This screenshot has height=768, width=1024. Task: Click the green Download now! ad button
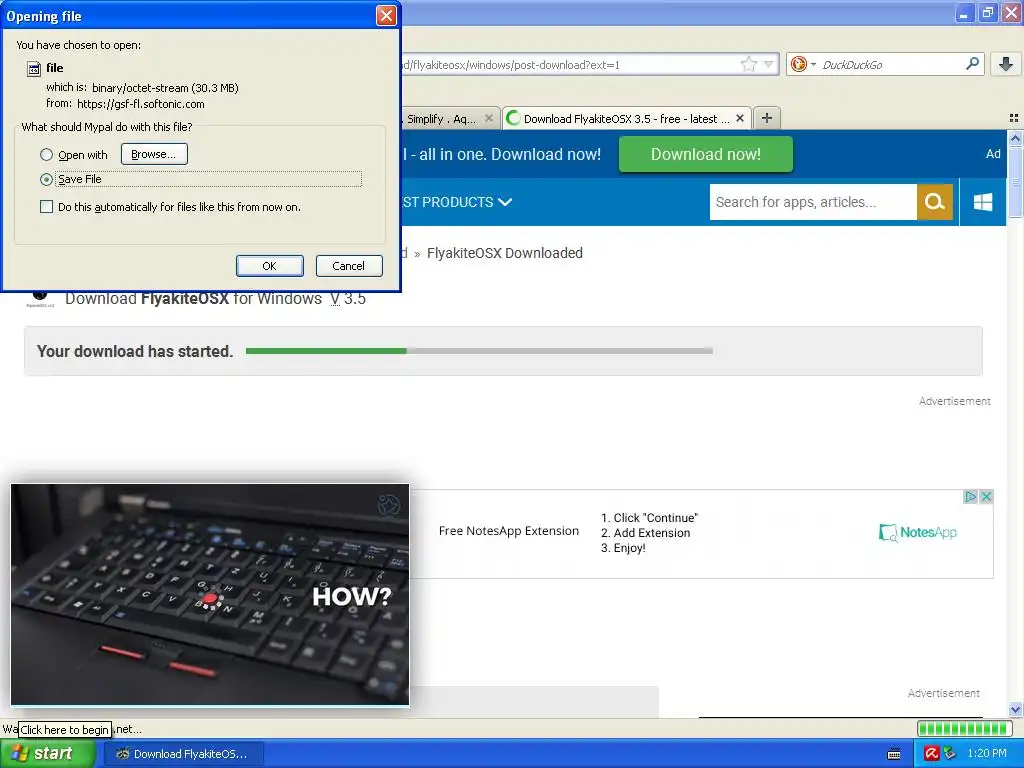[706, 154]
